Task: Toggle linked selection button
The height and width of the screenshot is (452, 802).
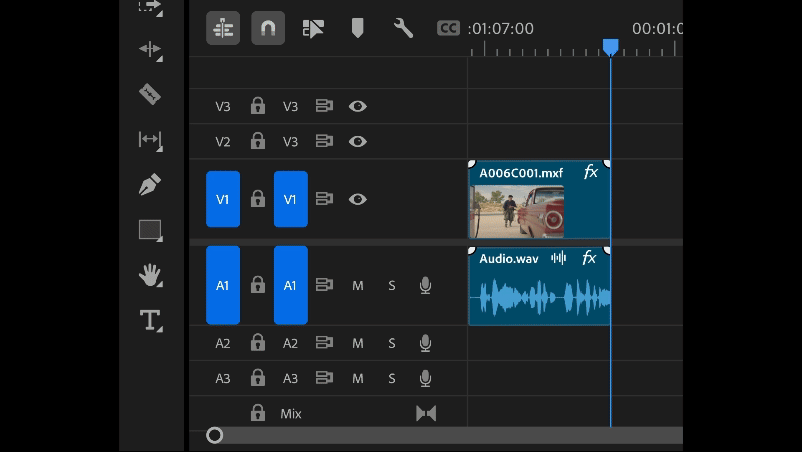Action: [x=313, y=28]
